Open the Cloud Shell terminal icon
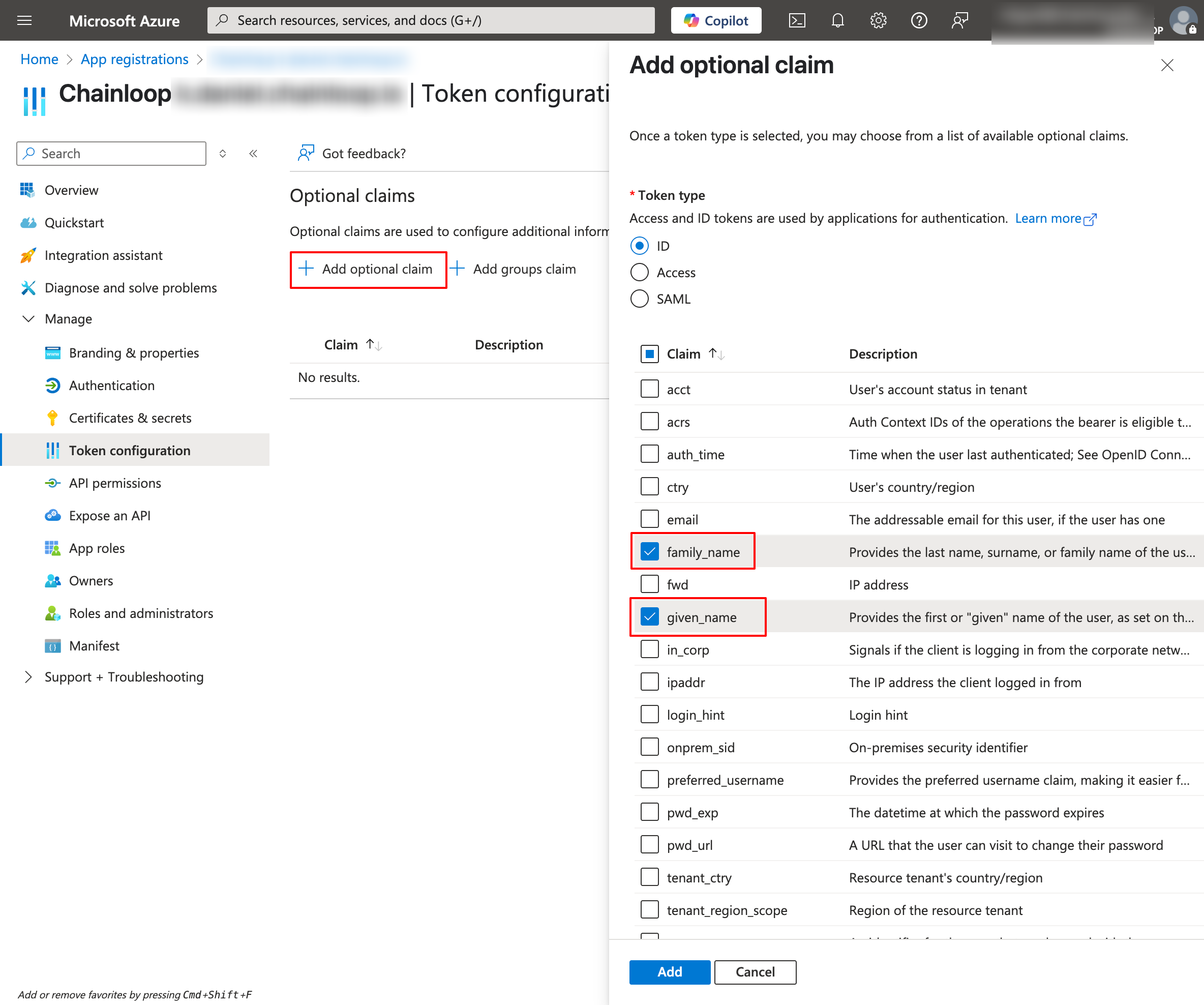Viewport: 1204px width, 1005px height. (x=797, y=21)
